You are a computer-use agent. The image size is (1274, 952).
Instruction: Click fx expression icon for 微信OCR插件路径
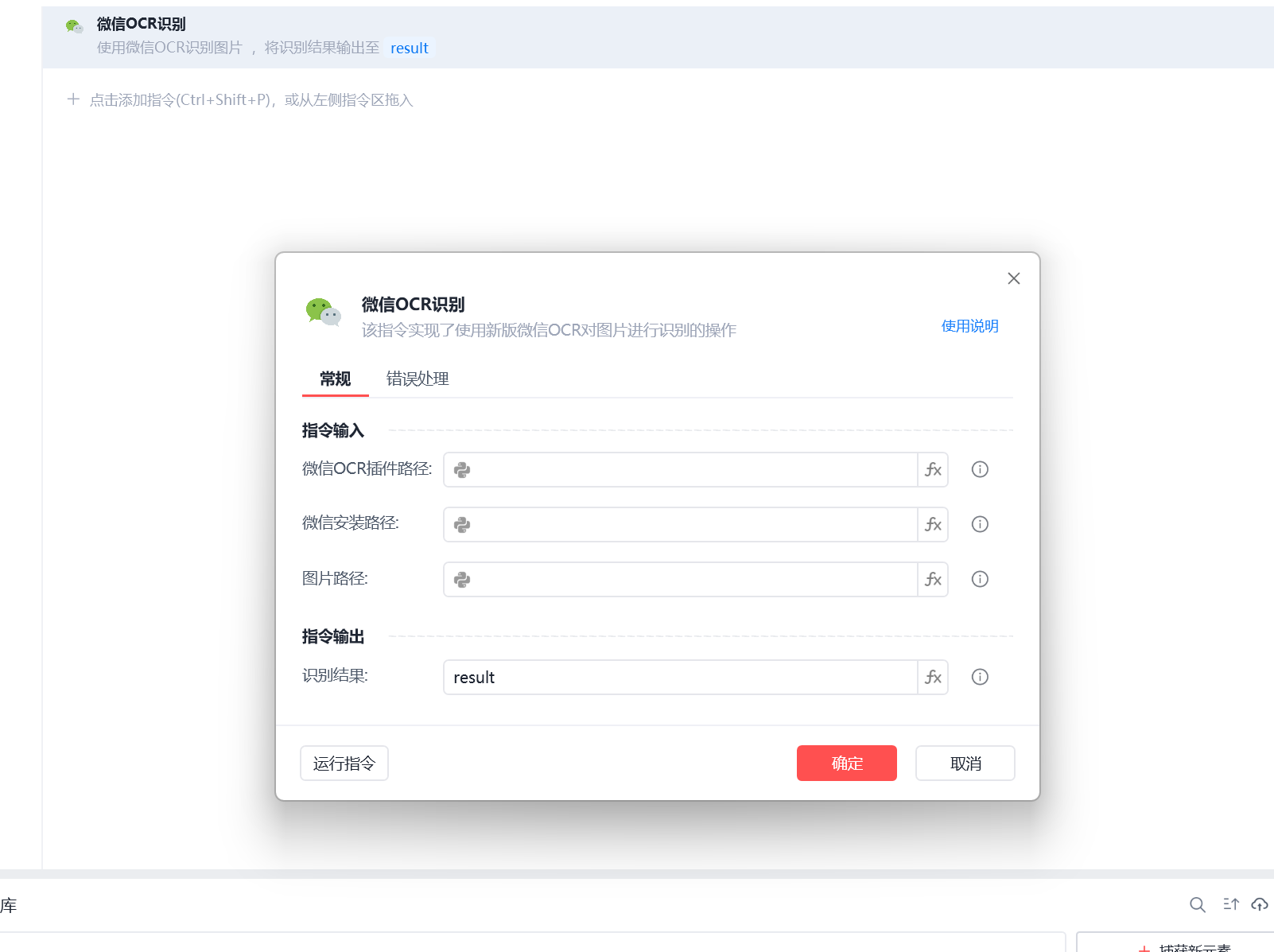pos(933,469)
